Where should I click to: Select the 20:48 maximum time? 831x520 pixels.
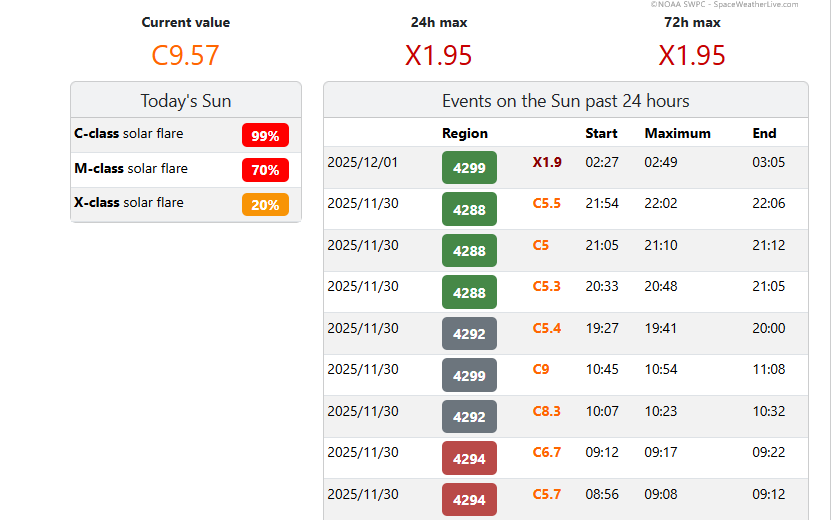(x=661, y=286)
